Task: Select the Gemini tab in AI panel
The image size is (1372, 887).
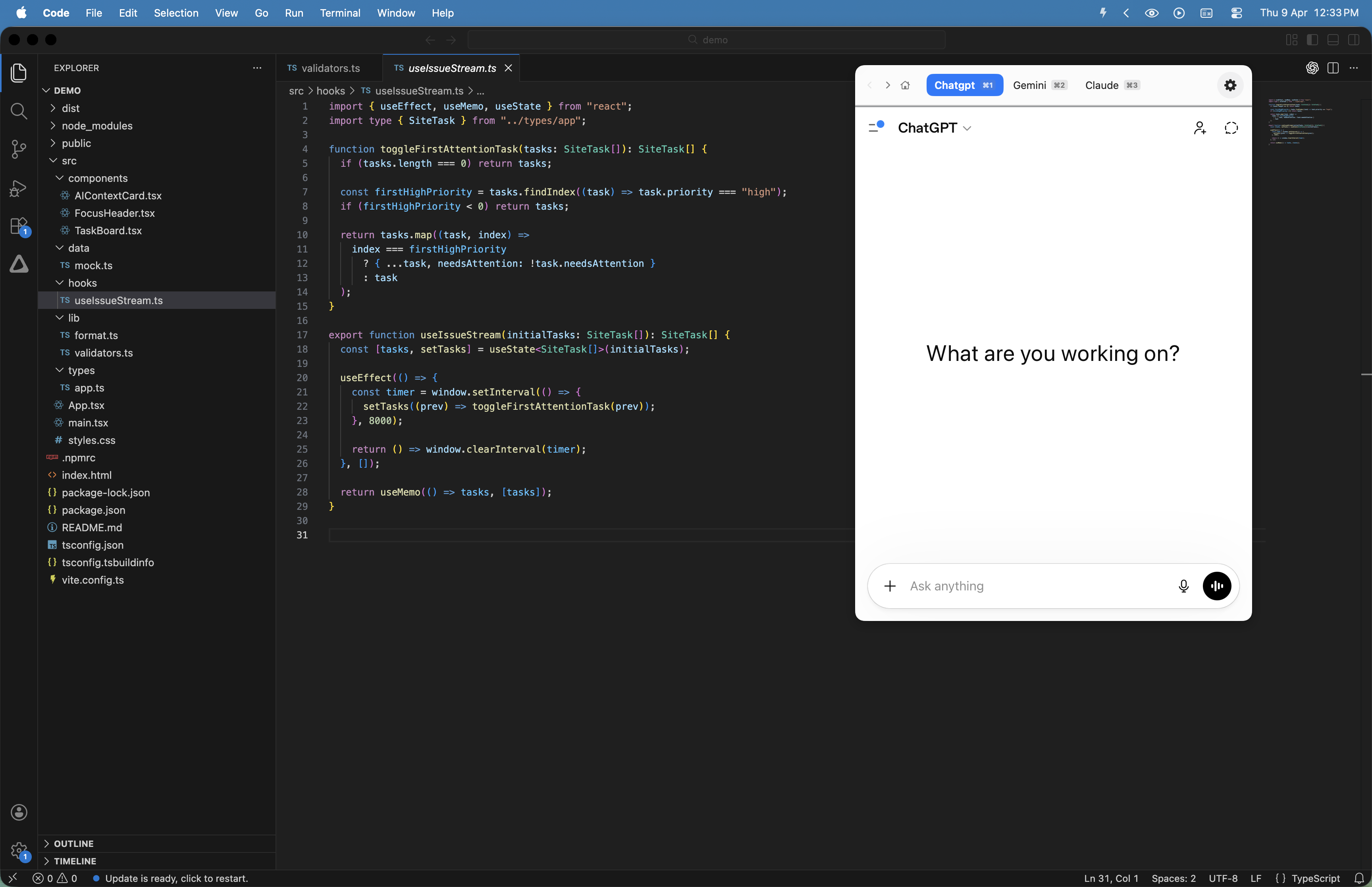Action: point(1039,85)
